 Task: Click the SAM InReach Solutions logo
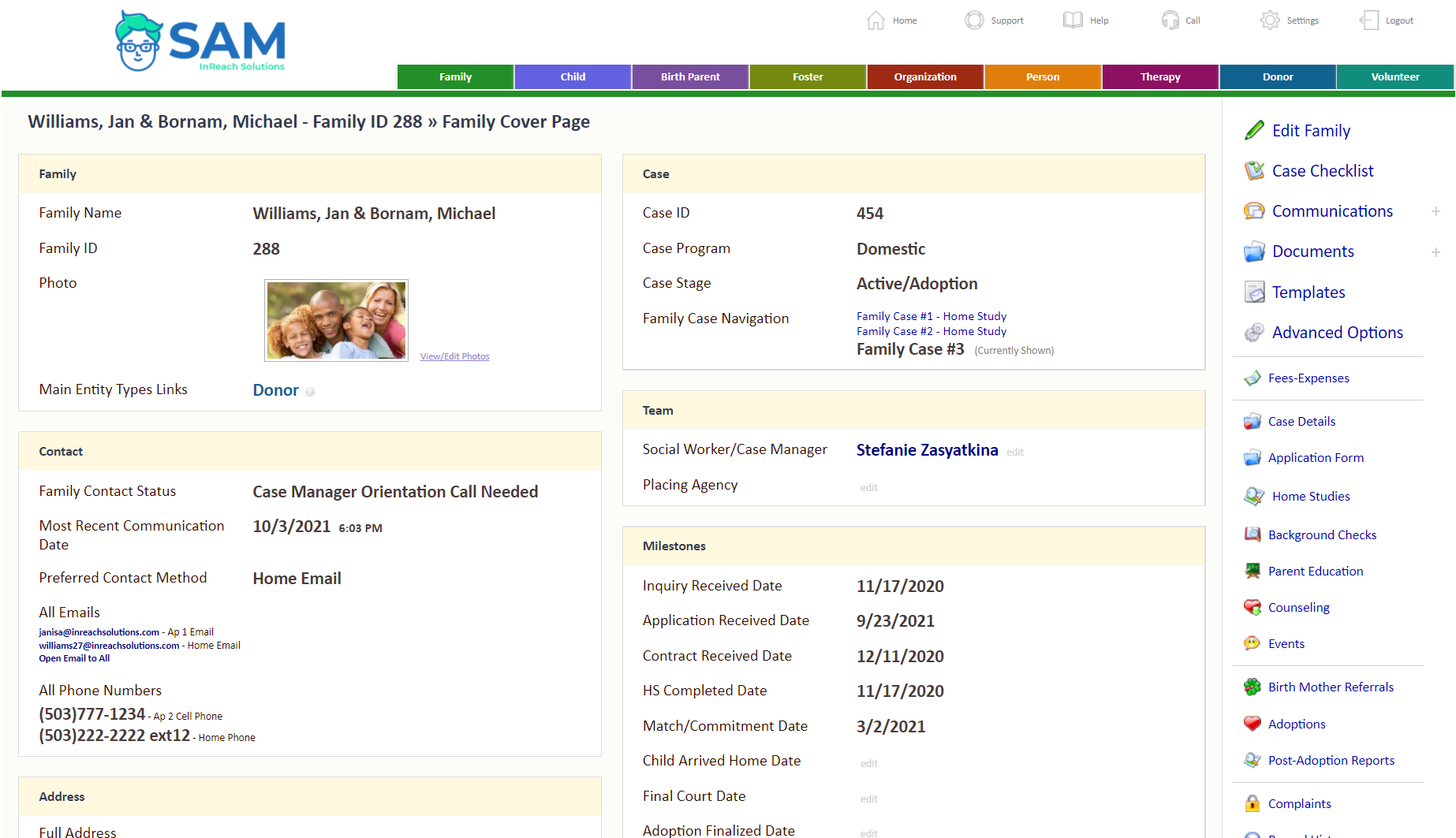pos(200,41)
